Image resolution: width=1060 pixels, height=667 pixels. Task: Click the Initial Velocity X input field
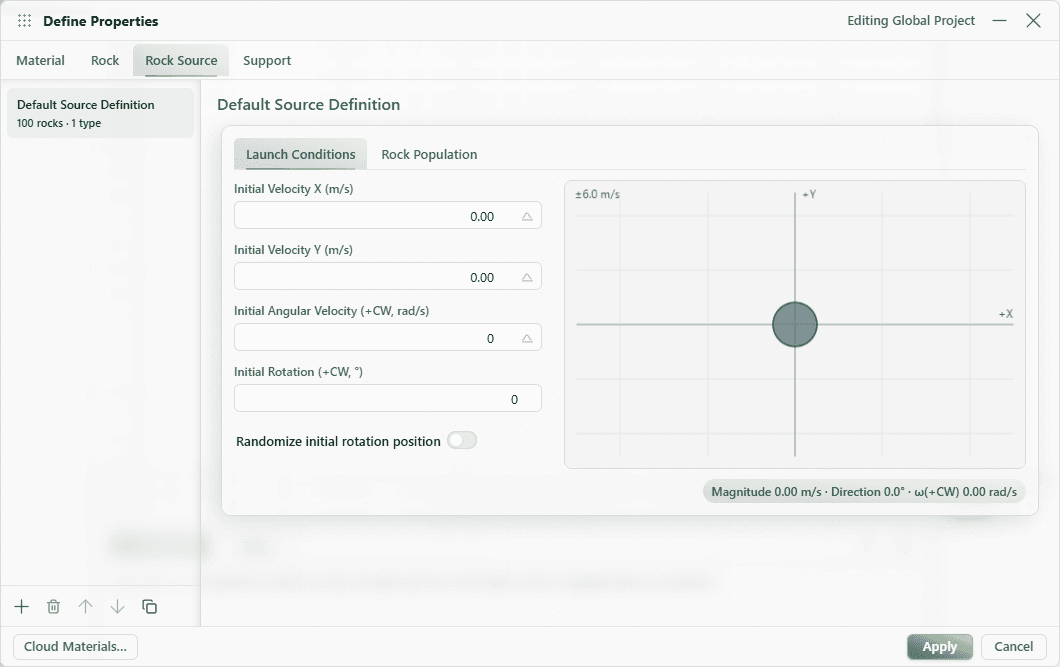tap(387, 216)
